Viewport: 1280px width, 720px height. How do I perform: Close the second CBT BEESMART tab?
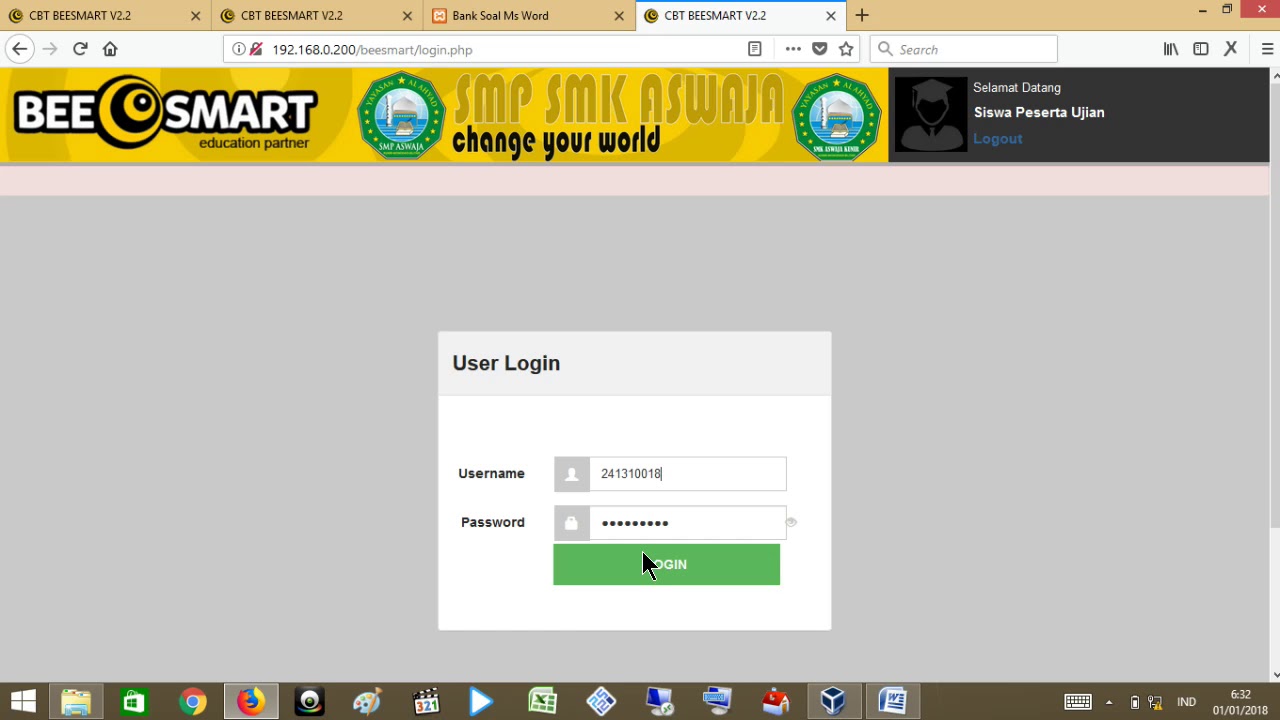[x=407, y=15]
